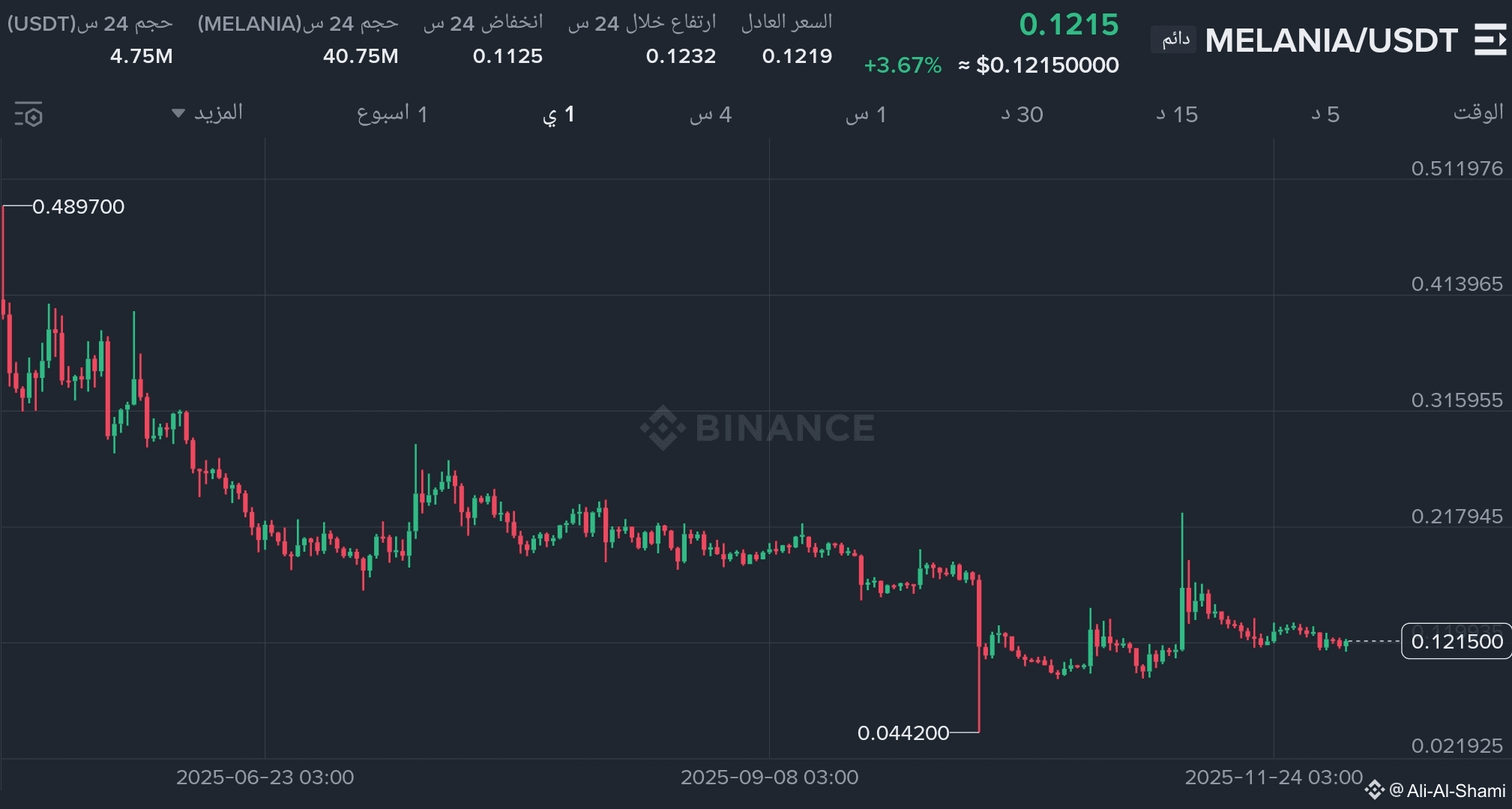
Task: Click the Binance logo beside Ali-Al-Shami
Action: tap(1374, 790)
